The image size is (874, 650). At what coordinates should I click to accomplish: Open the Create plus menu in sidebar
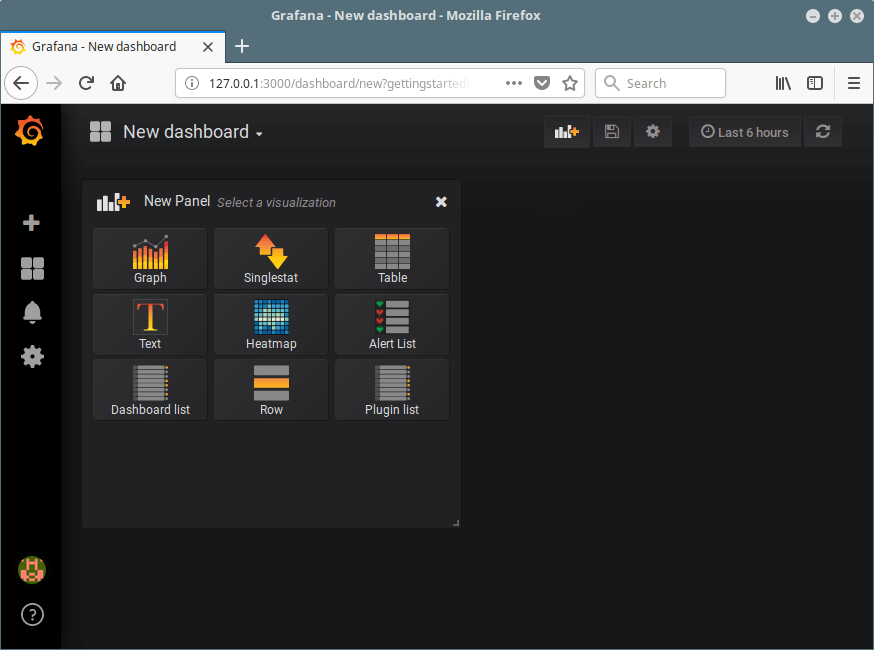click(32, 223)
